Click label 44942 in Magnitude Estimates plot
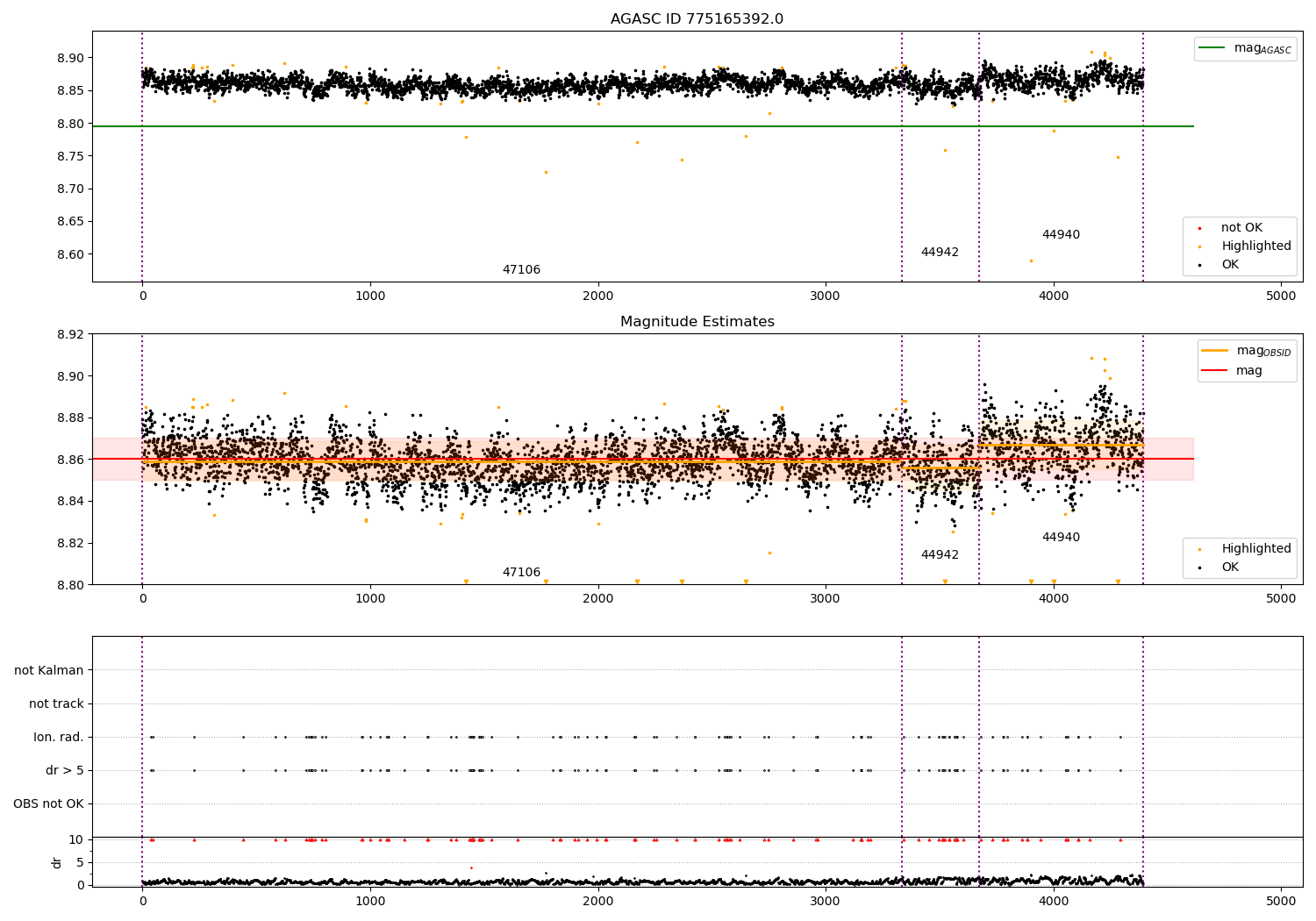 (940, 555)
